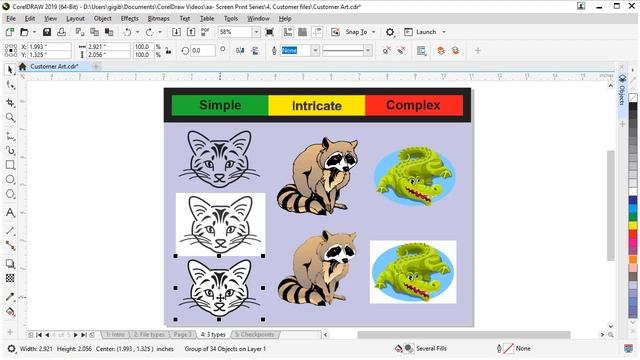Screen dimensions: 640x360
Task: Select the Zoom tool in toolbox
Action: pyautogui.click(x=10, y=118)
